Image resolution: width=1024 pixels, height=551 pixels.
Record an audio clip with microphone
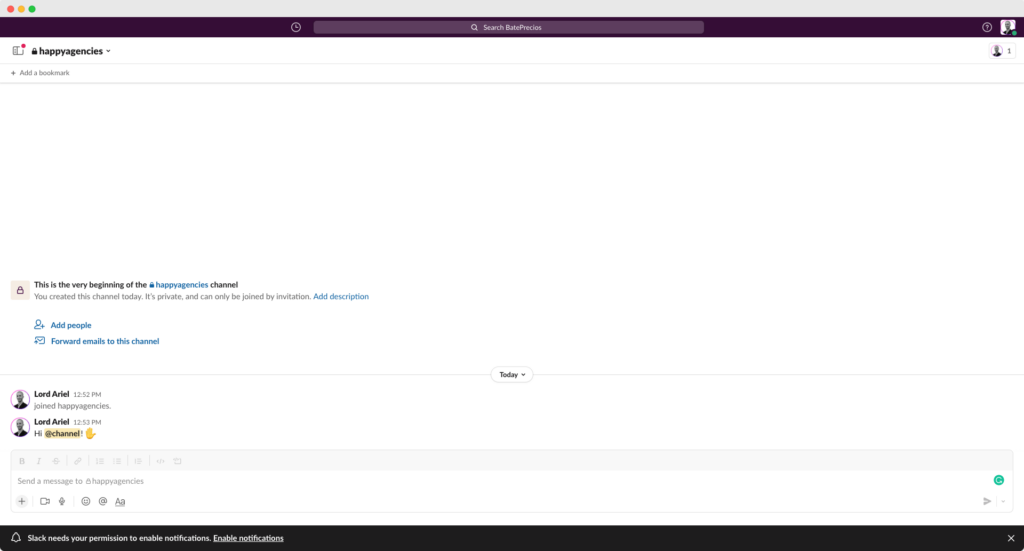[x=62, y=501]
